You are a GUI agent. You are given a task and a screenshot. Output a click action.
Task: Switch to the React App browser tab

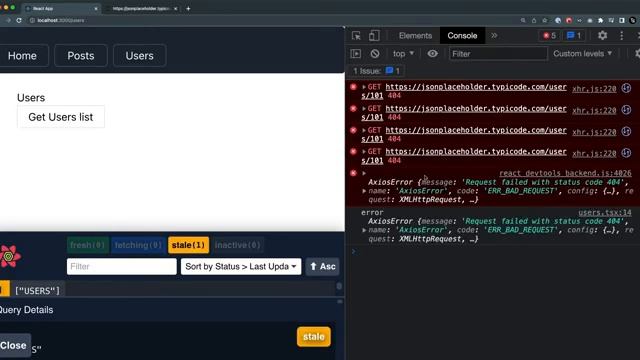click(61, 8)
